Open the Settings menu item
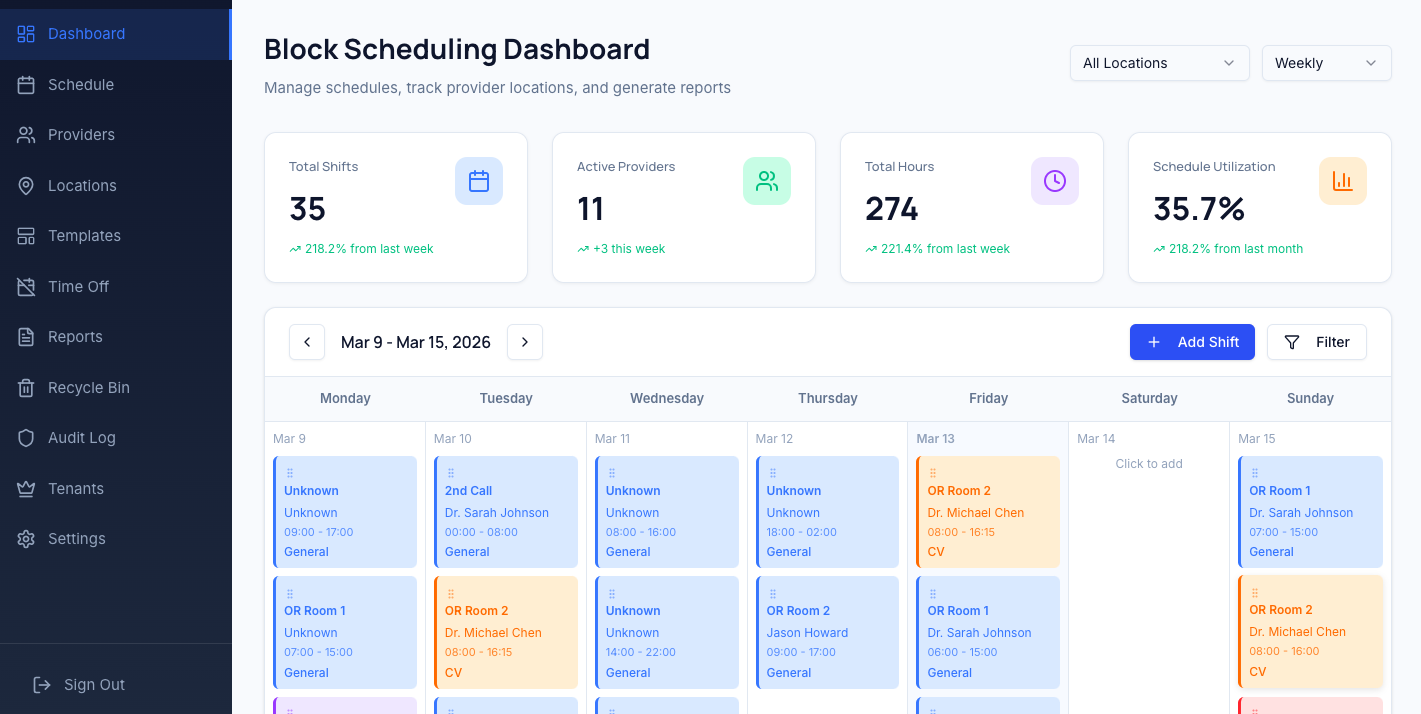The height and width of the screenshot is (714, 1421). (x=116, y=539)
